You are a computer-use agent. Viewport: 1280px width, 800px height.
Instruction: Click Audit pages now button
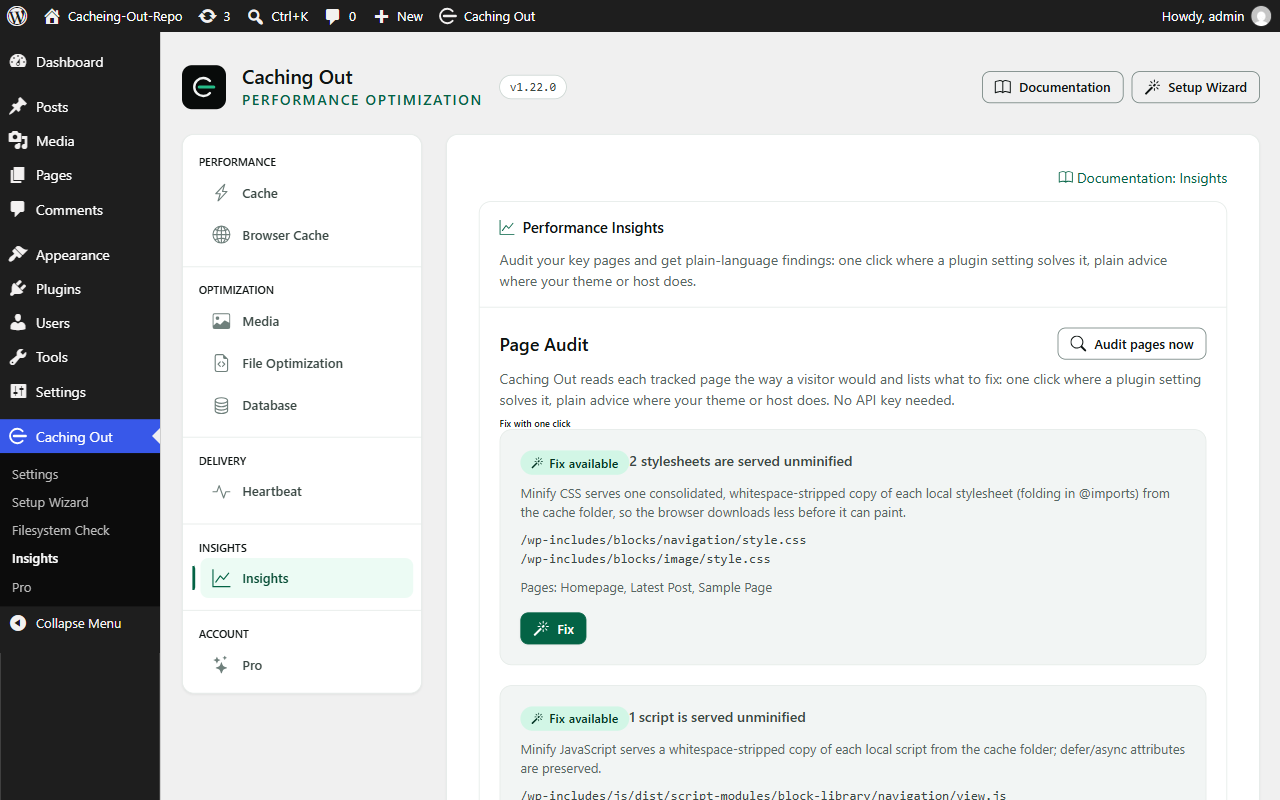point(1132,344)
